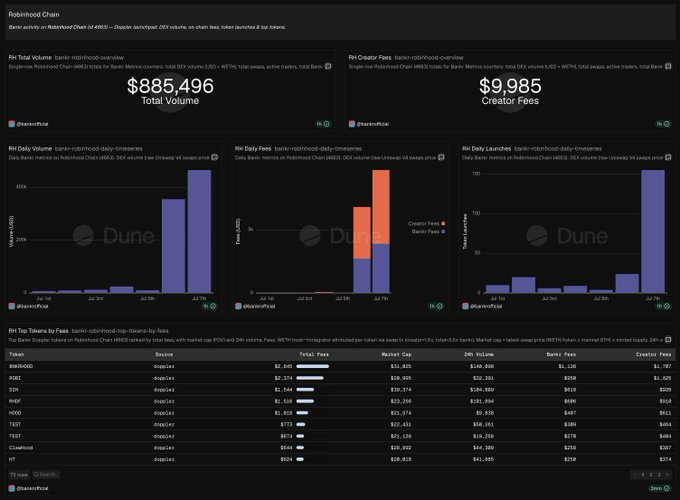
Task: Click the bankrofficial avatar under RH Daily Fees chart
Action: coord(238,306)
